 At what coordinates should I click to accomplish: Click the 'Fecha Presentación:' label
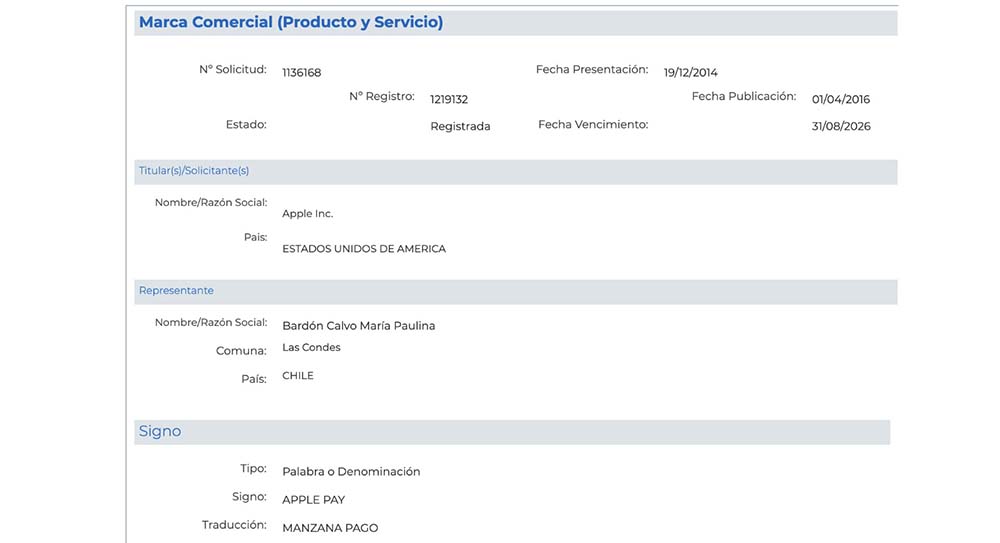click(592, 70)
